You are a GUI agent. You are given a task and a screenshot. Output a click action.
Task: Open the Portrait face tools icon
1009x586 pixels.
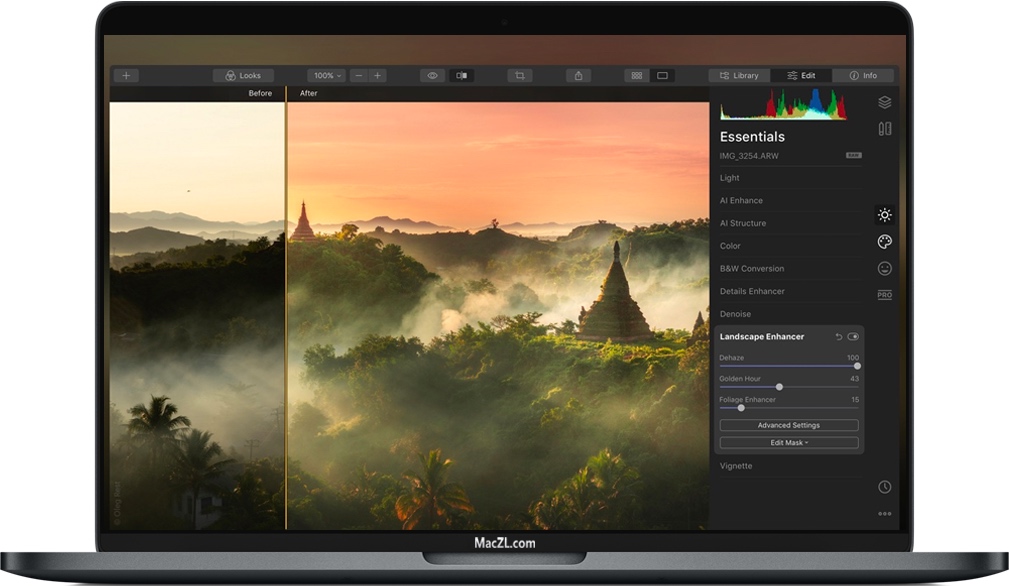884,268
